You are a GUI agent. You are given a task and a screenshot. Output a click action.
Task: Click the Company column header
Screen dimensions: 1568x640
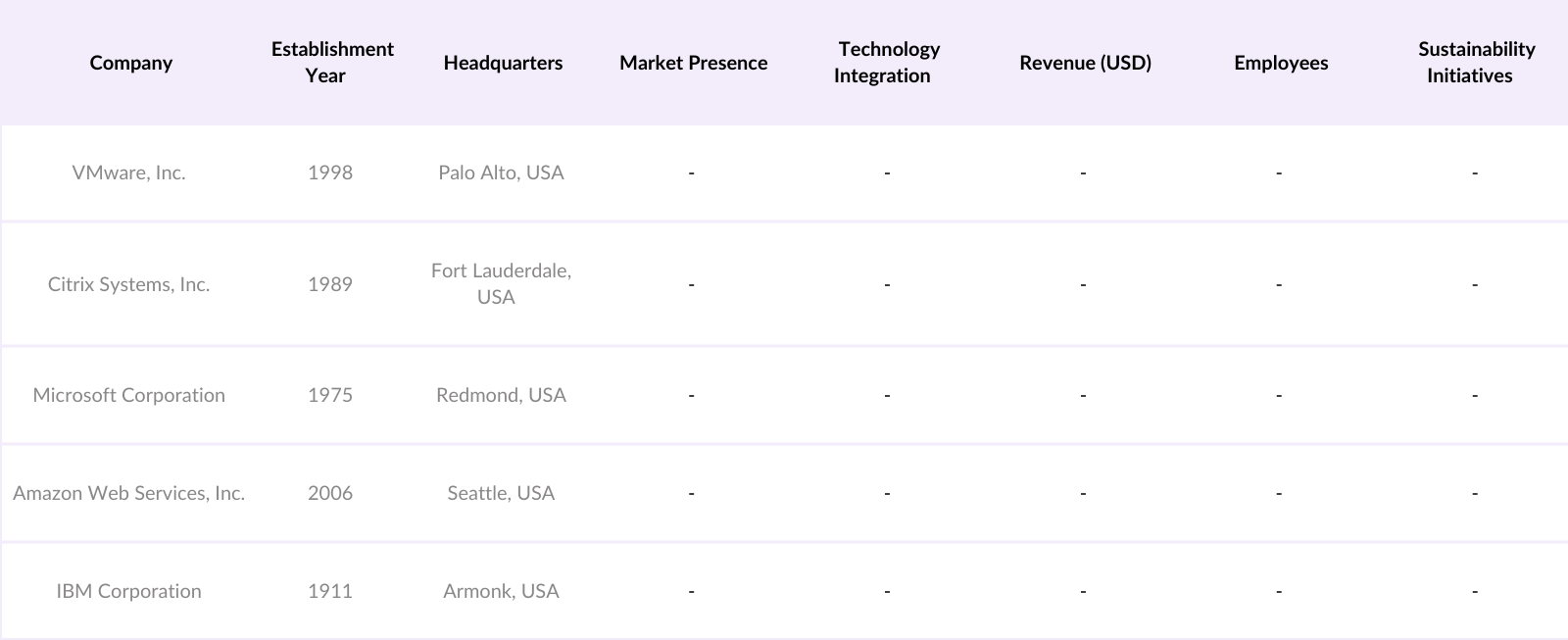[130, 63]
